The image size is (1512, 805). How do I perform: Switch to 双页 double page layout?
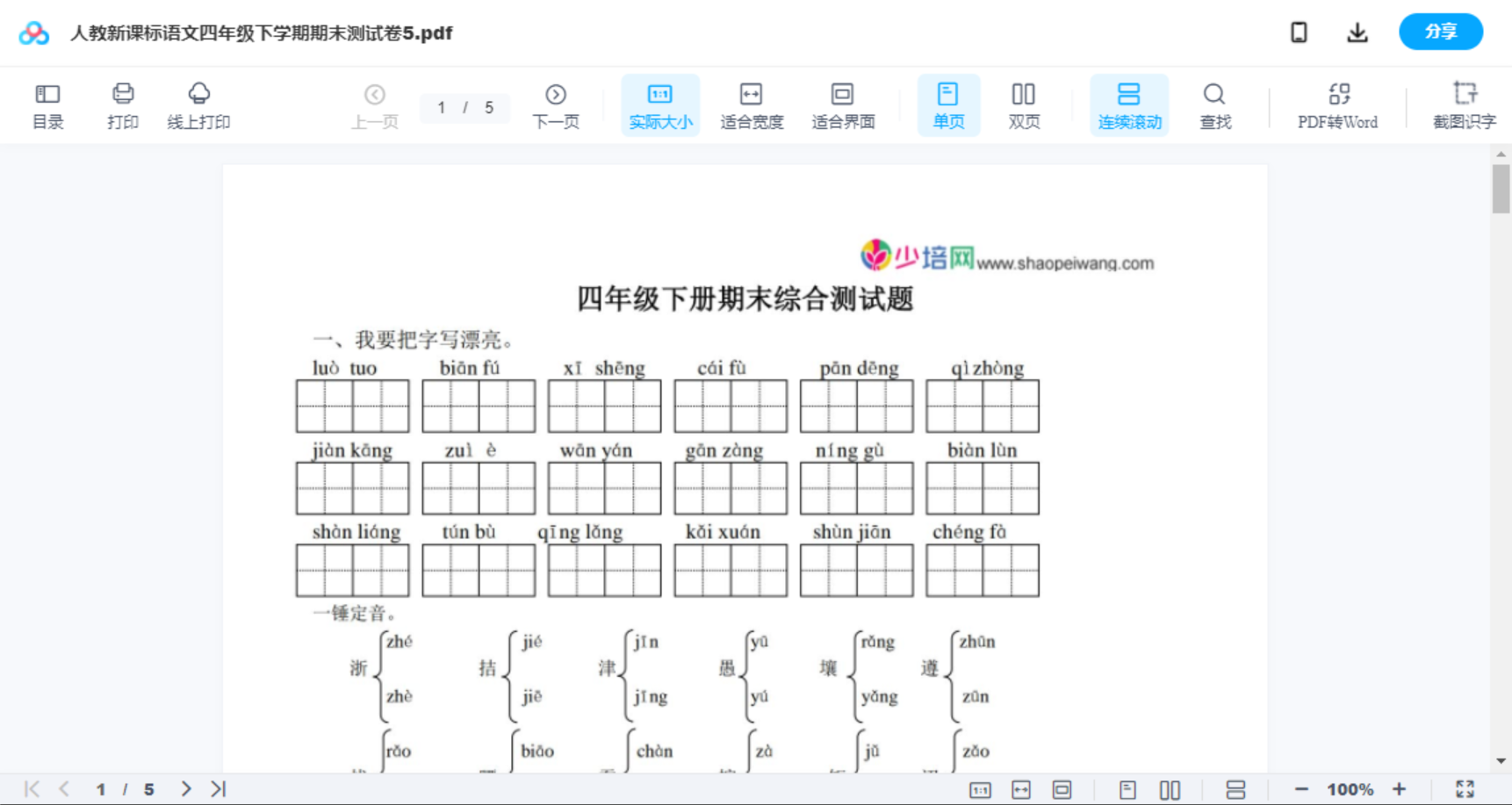[1024, 106]
